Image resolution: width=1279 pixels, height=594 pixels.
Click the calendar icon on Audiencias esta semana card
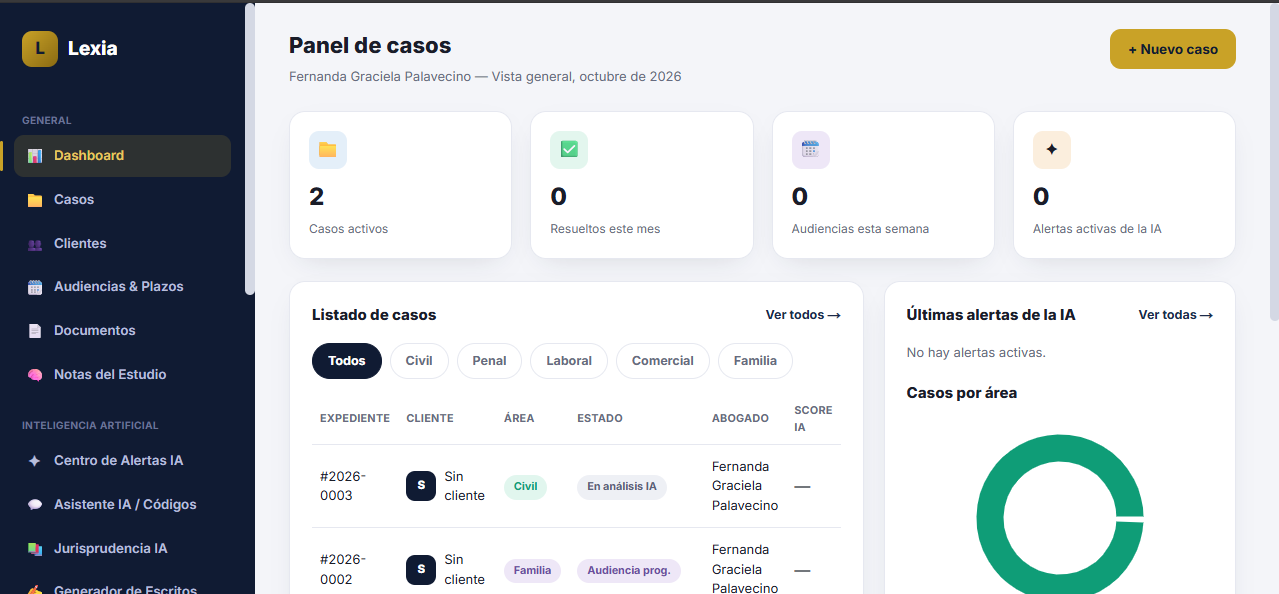coord(811,150)
